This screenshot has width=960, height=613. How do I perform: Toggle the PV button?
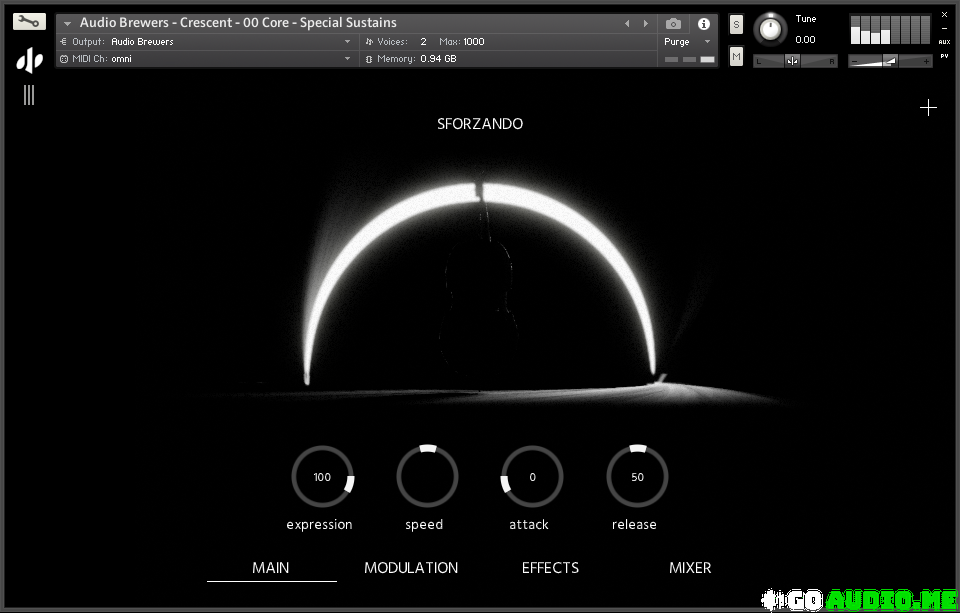(944, 56)
